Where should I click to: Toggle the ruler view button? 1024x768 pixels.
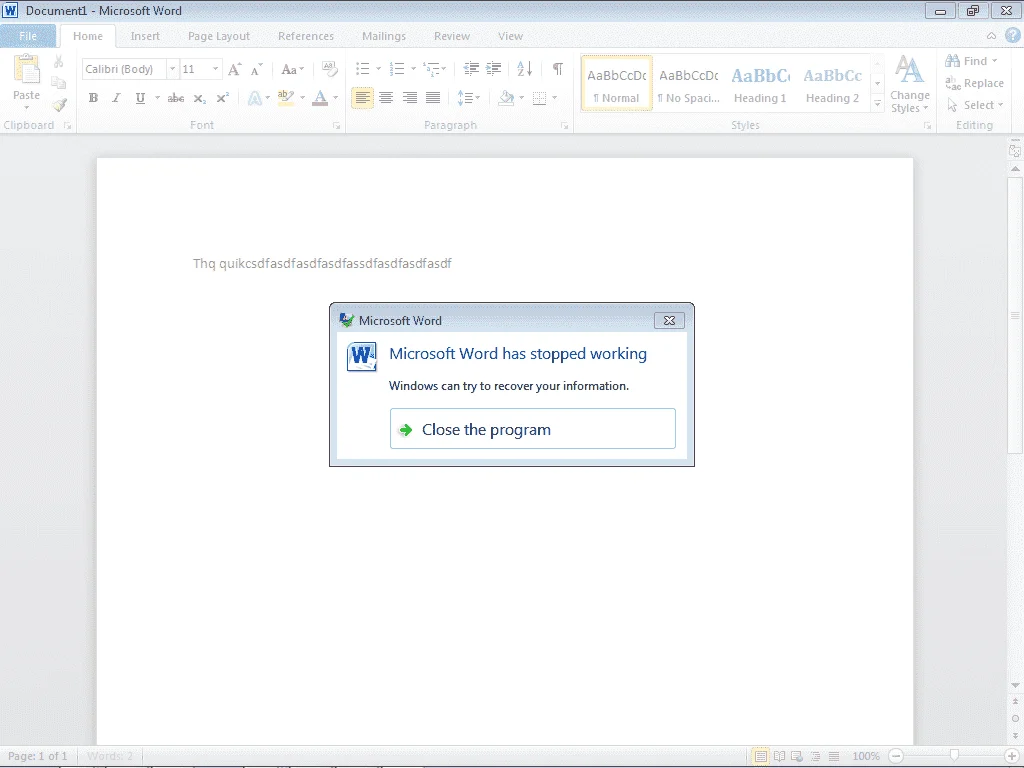coord(1015,151)
